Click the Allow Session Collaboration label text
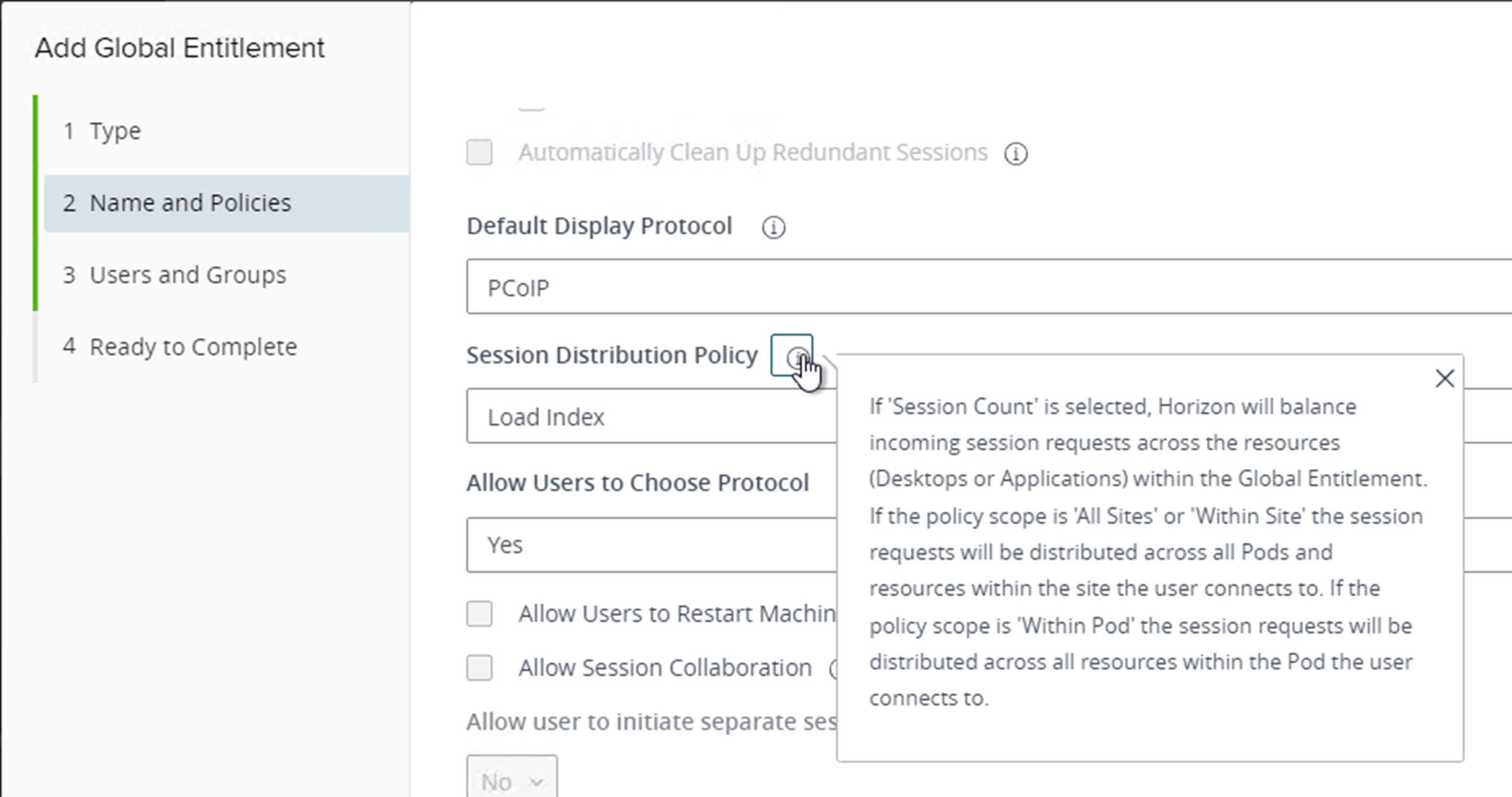The height and width of the screenshot is (797, 1512). pyautogui.click(x=665, y=668)
